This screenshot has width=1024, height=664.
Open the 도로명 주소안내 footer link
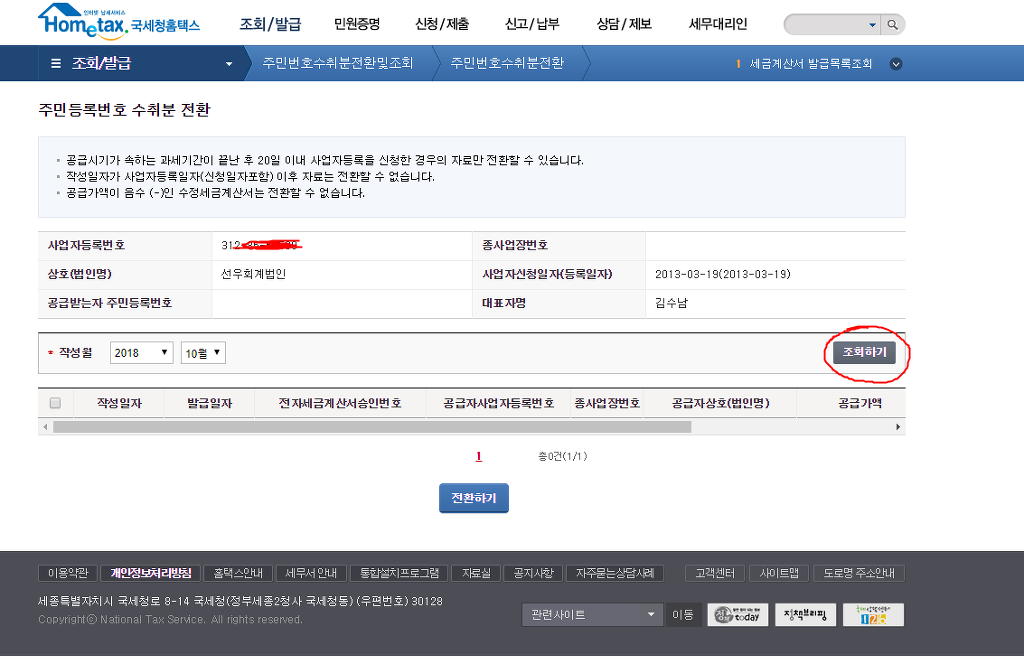click(859, 573)
